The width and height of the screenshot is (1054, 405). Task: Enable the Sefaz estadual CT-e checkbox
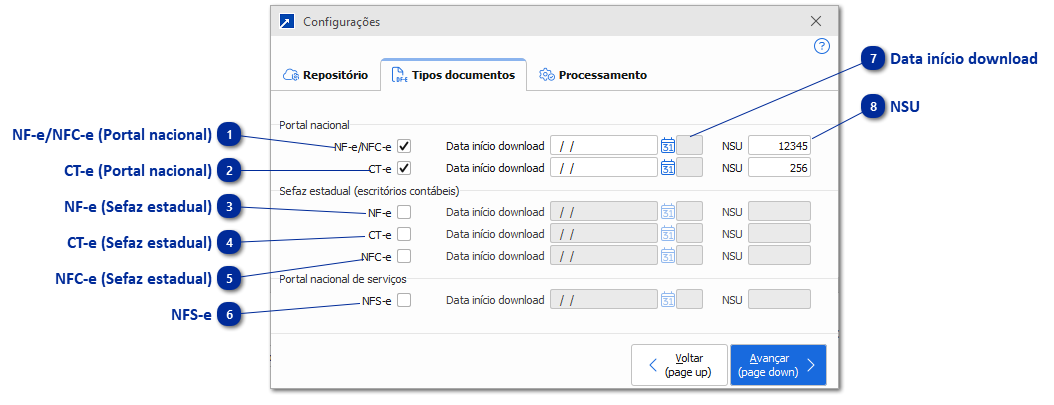point(404,234)
